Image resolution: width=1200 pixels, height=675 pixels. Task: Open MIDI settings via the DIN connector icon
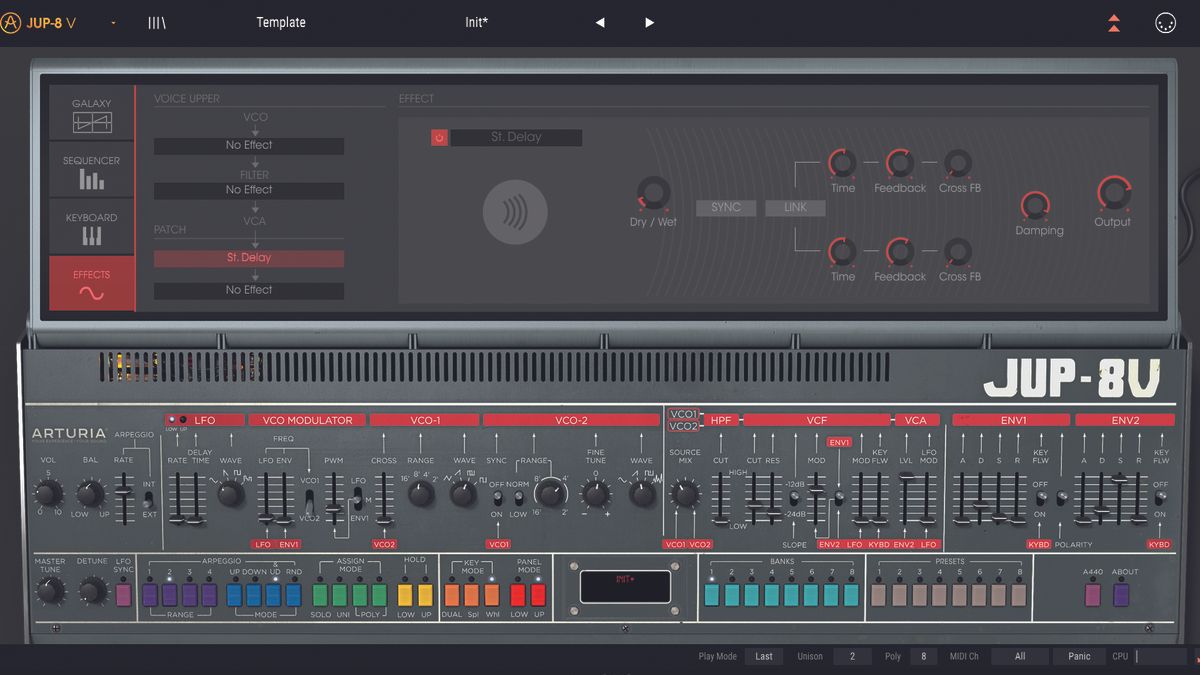tap(1166, 22)
